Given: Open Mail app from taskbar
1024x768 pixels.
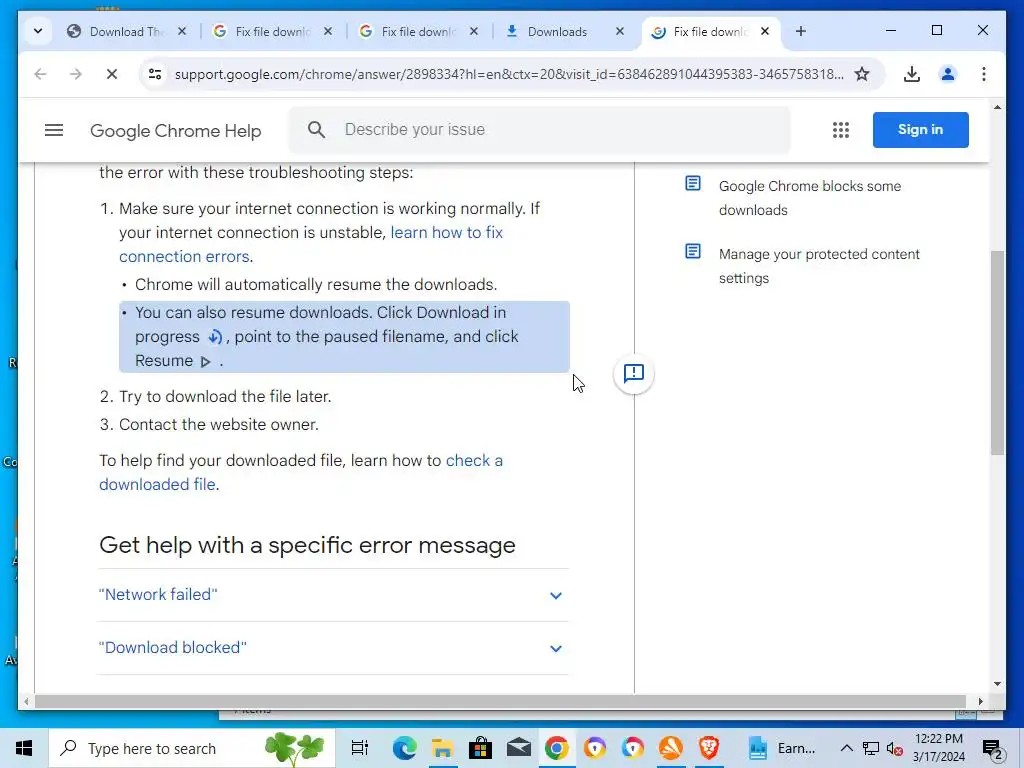Looking at the screenshot, I should pos(519,748).
